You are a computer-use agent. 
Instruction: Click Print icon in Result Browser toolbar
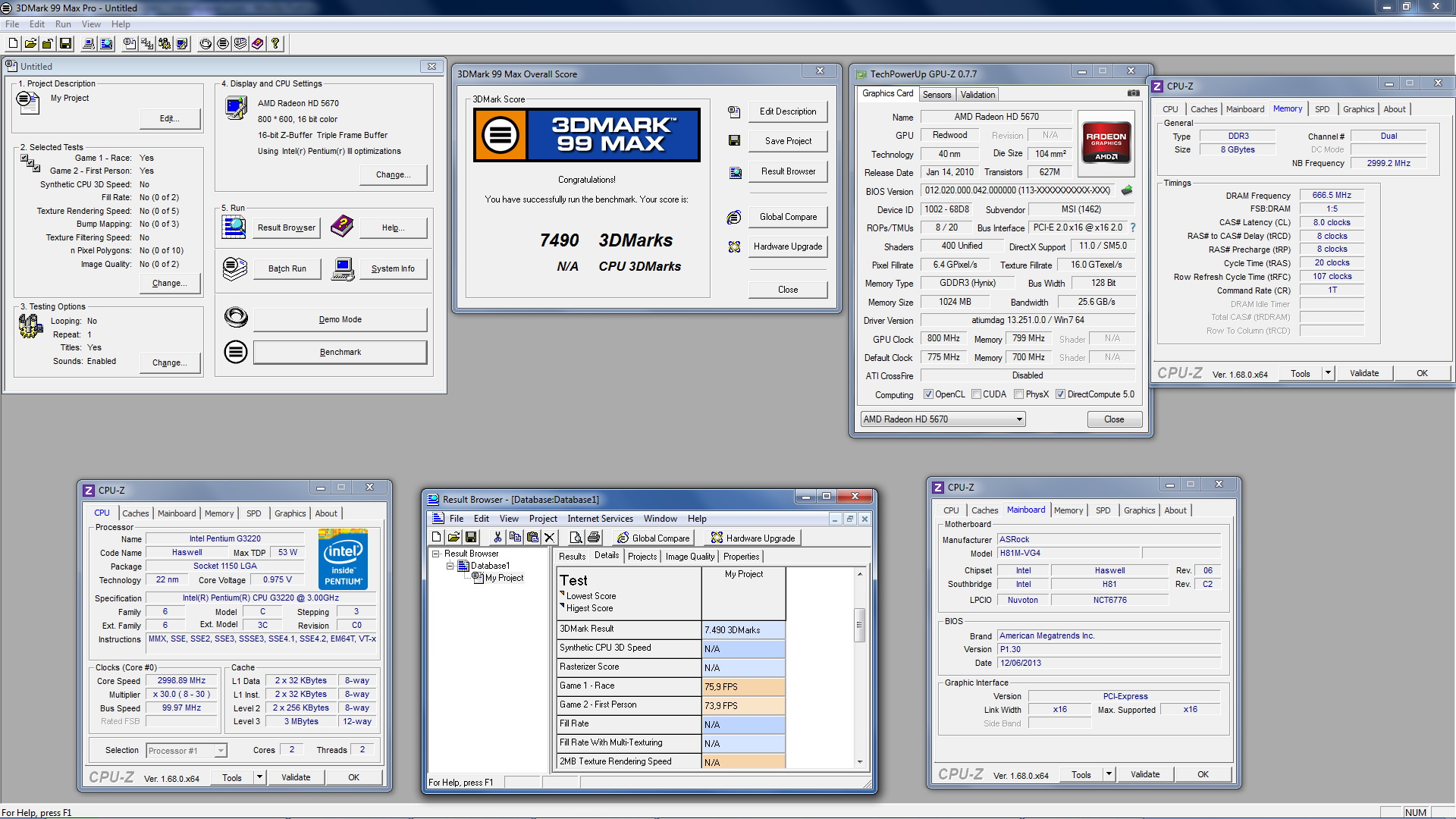point(594,538)
